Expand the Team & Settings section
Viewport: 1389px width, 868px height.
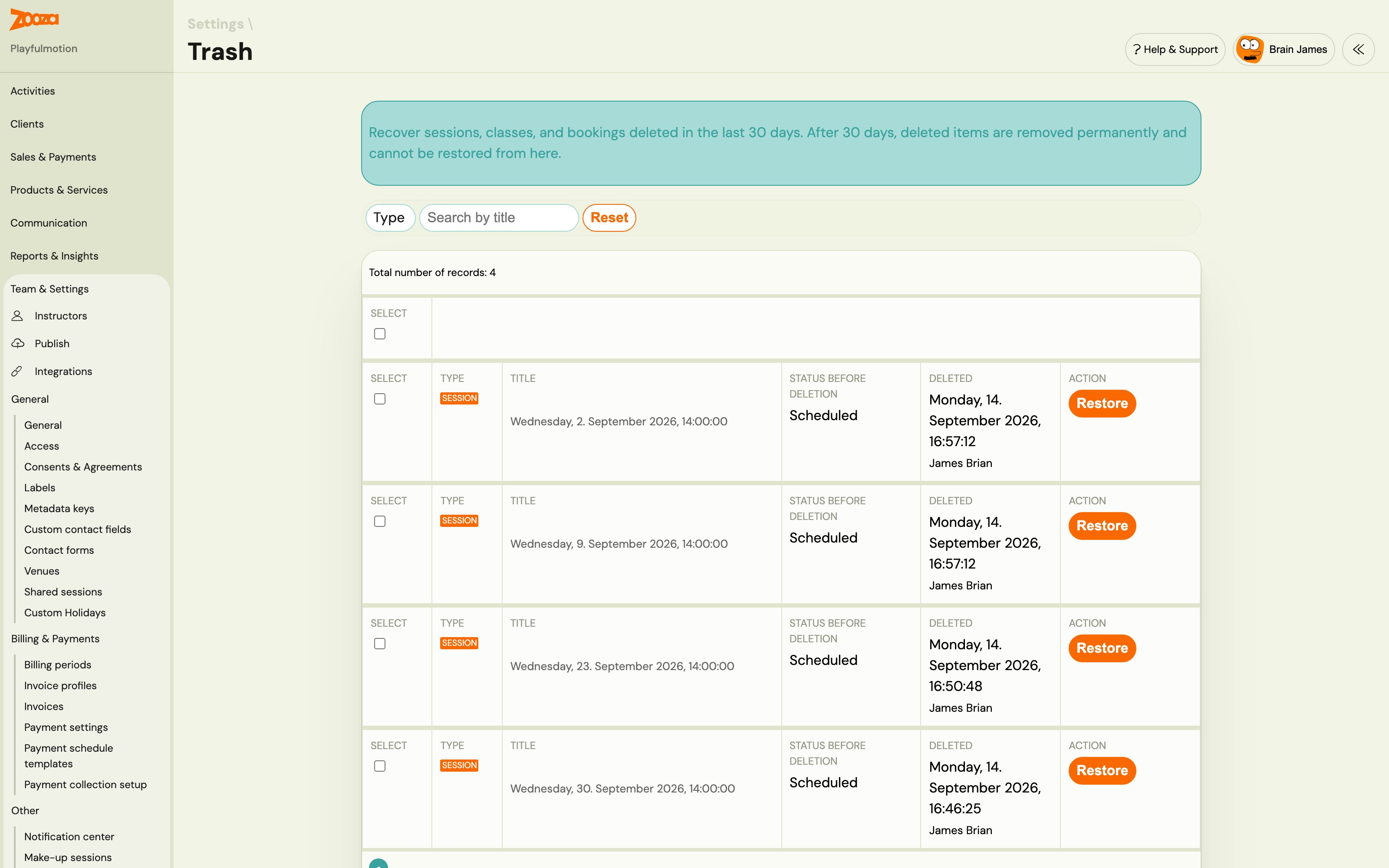click(x=49, y=289)
